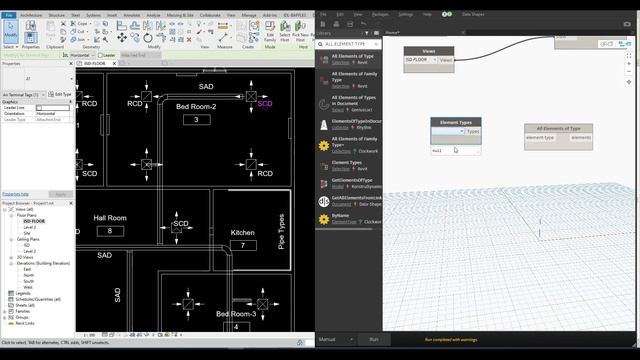This screenshot has width=640, height=360.
Task: Select Schedules/Quantities in Project Browser
Action: click(38, 299)
